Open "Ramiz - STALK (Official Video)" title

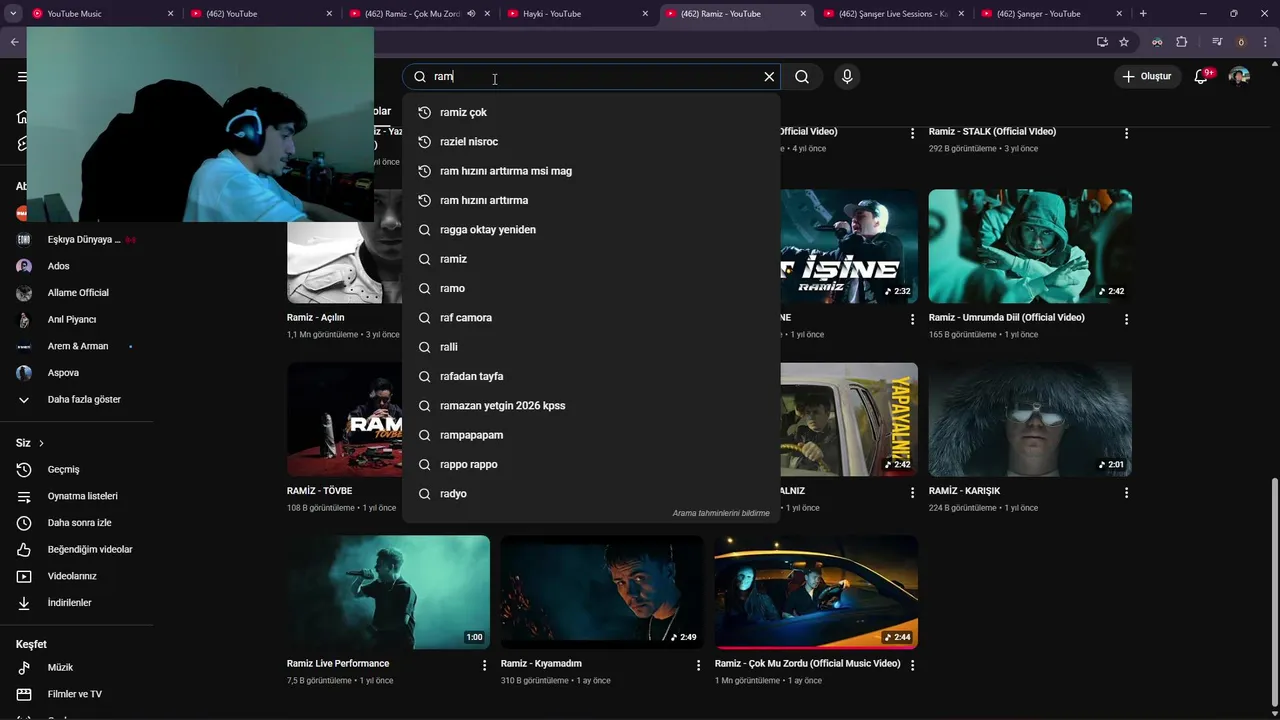tap(992, 132)
